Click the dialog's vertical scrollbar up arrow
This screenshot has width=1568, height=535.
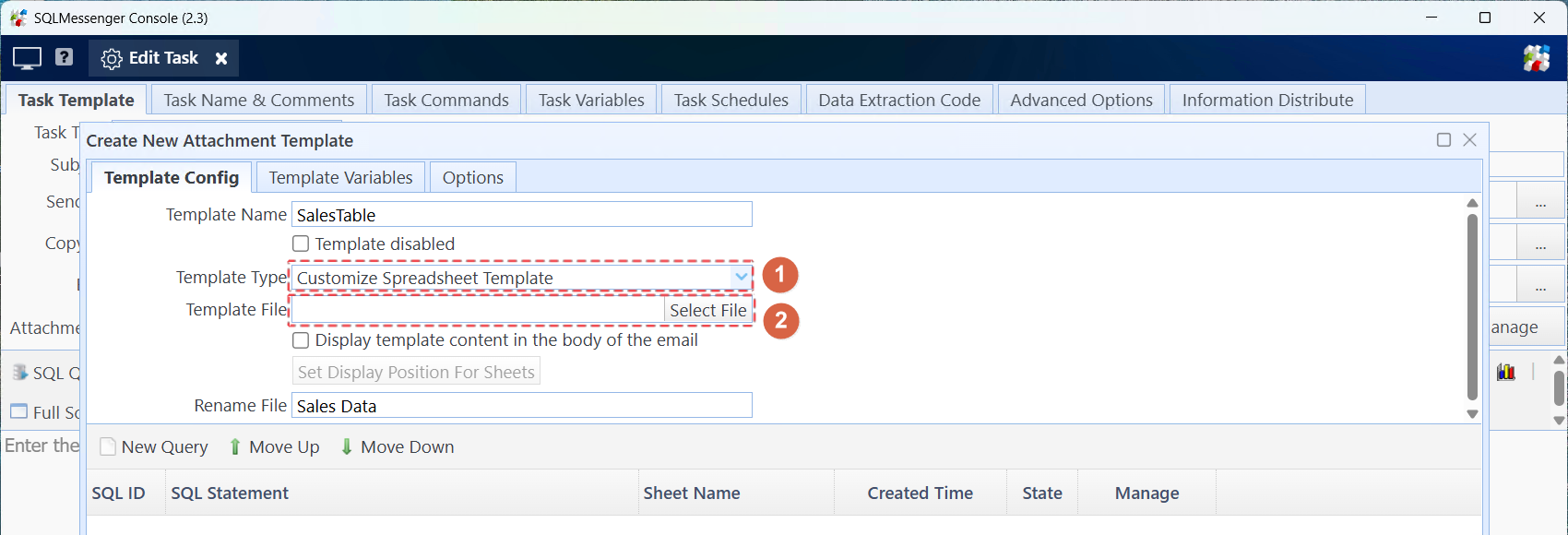coord(1472,203)
